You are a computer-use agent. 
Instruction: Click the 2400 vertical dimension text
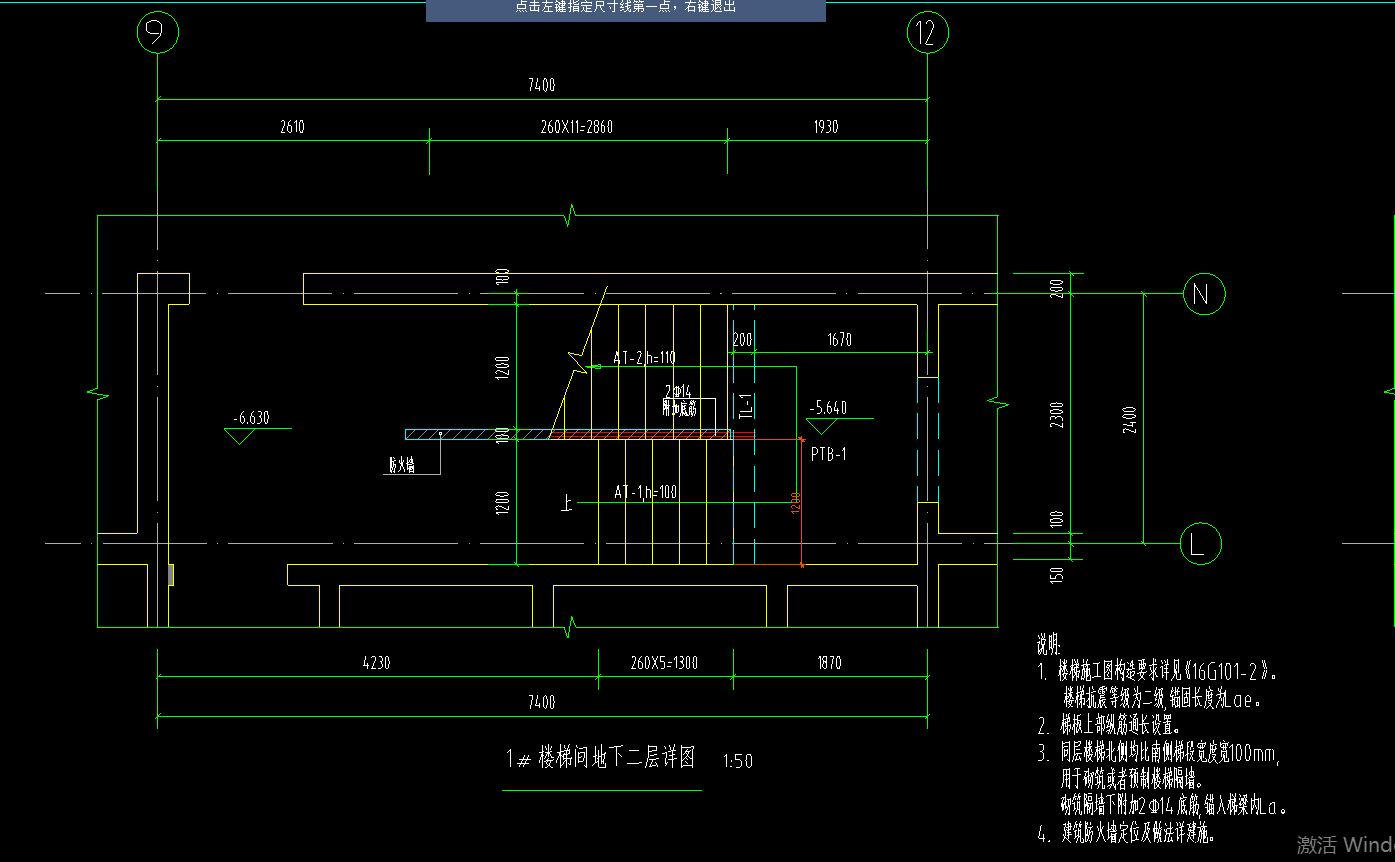point(1129,419)
